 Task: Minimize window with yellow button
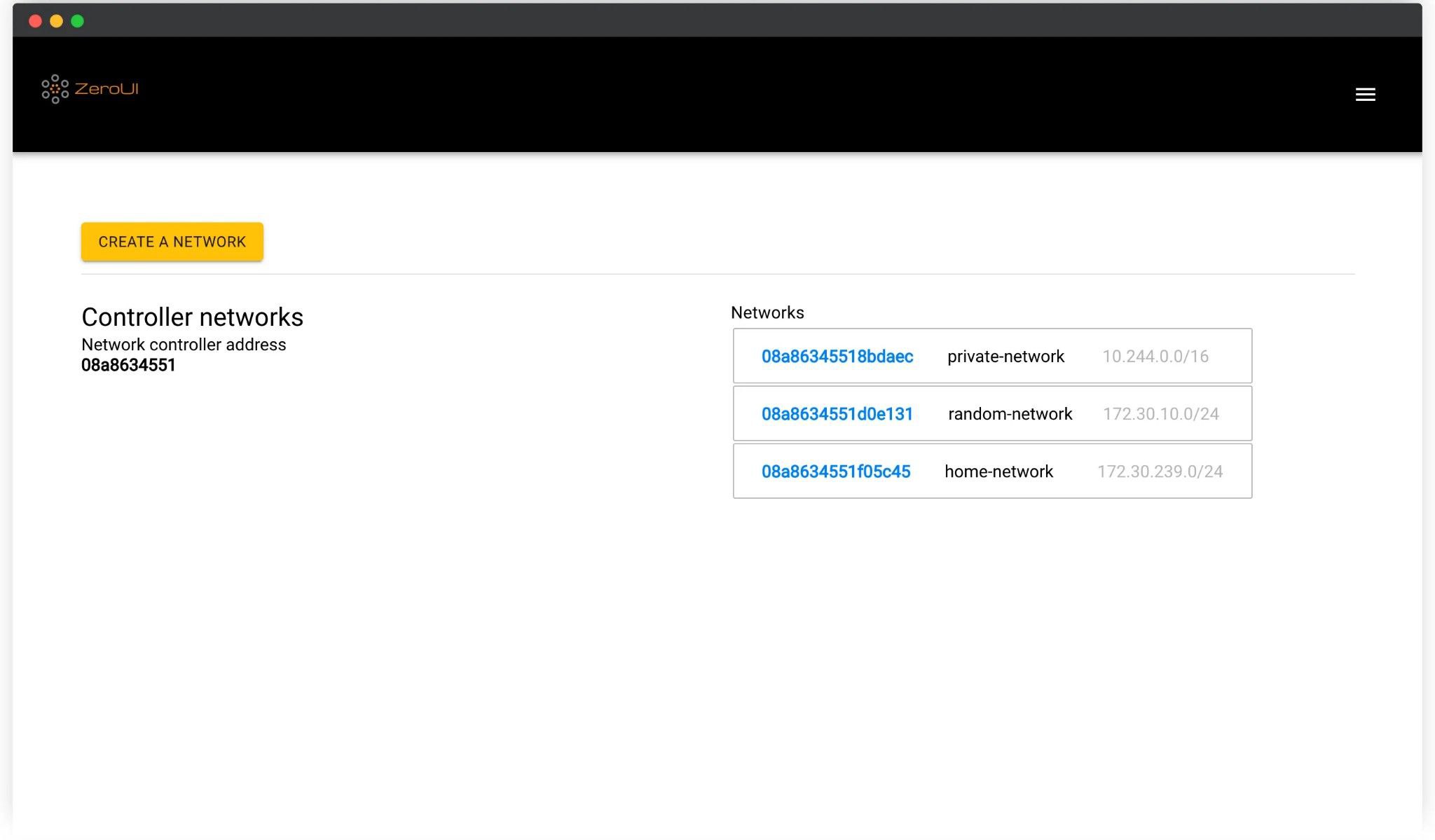click(57, 21)
